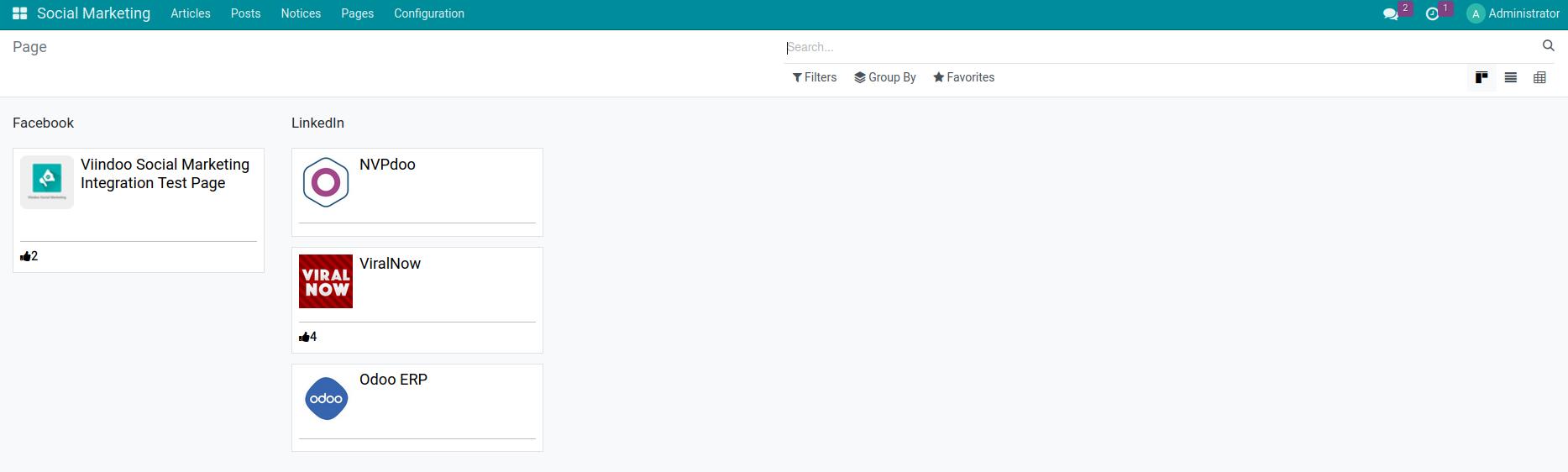Open the Pages menu
The height and width of the screenshot is (472, 1568).
point(358,13)
